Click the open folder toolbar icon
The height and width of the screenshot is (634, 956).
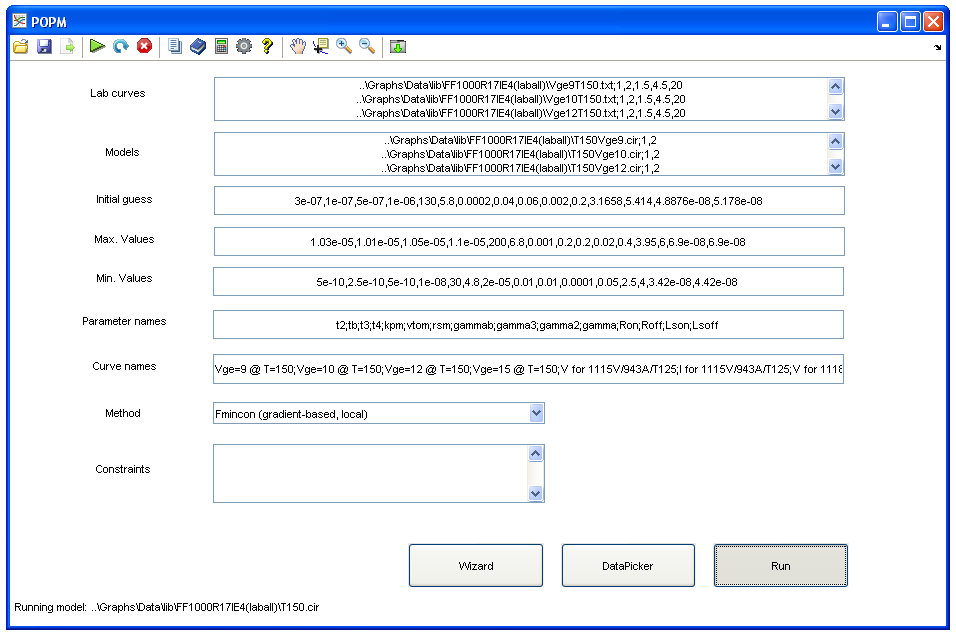pos(20,46)
